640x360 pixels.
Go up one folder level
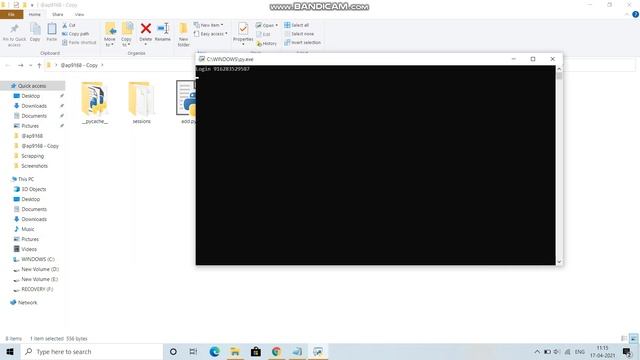click(39, 65)
